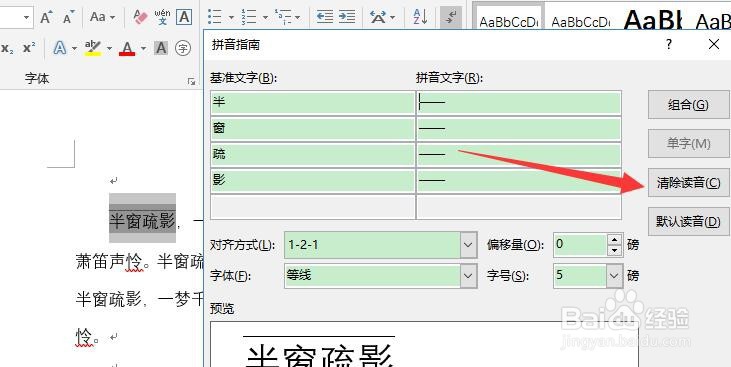Apply multilevel list formatting
Viewport: 731px width, 367px height.
pos(282,17)
